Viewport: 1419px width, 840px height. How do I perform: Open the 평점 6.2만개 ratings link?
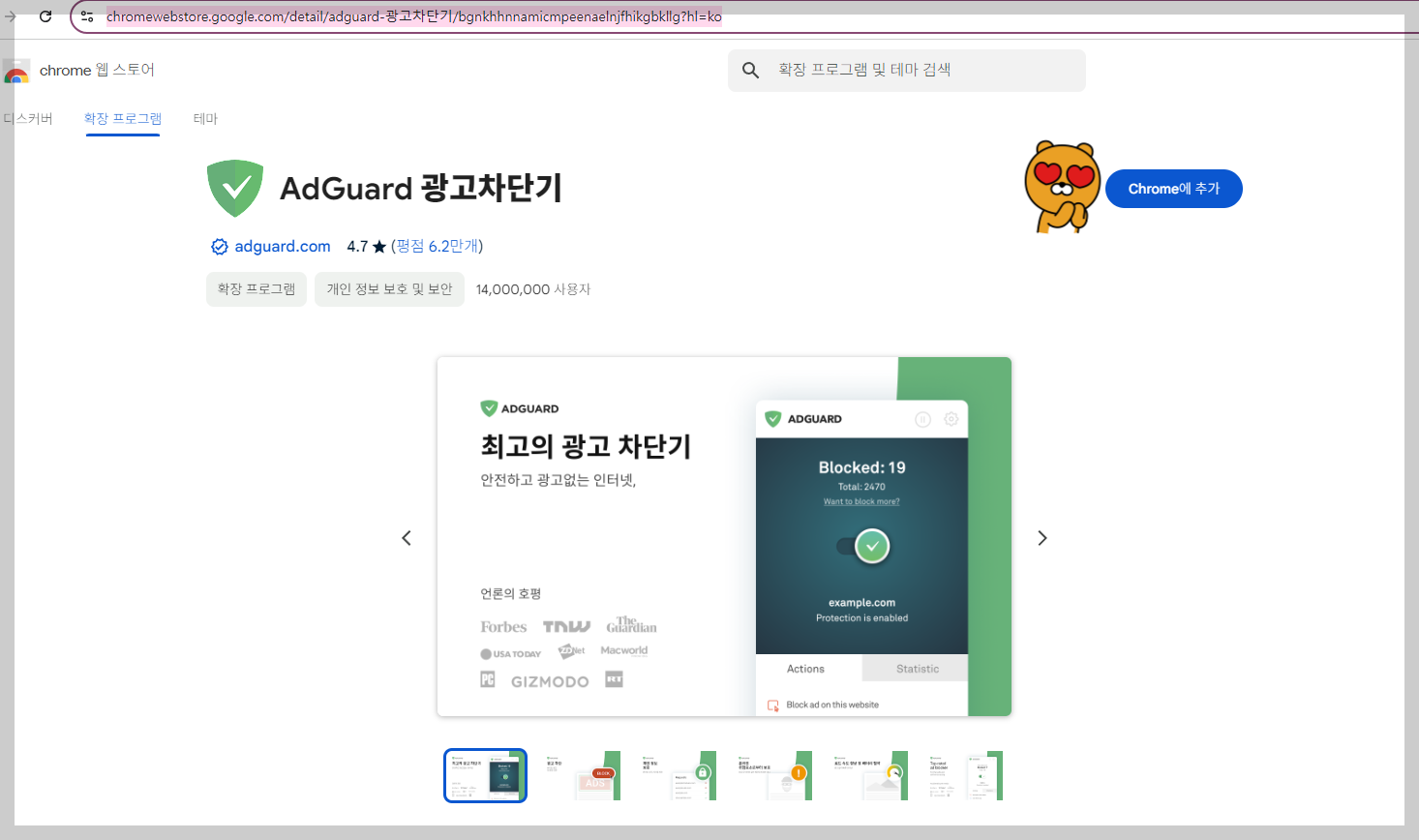[x=438, y=247]
